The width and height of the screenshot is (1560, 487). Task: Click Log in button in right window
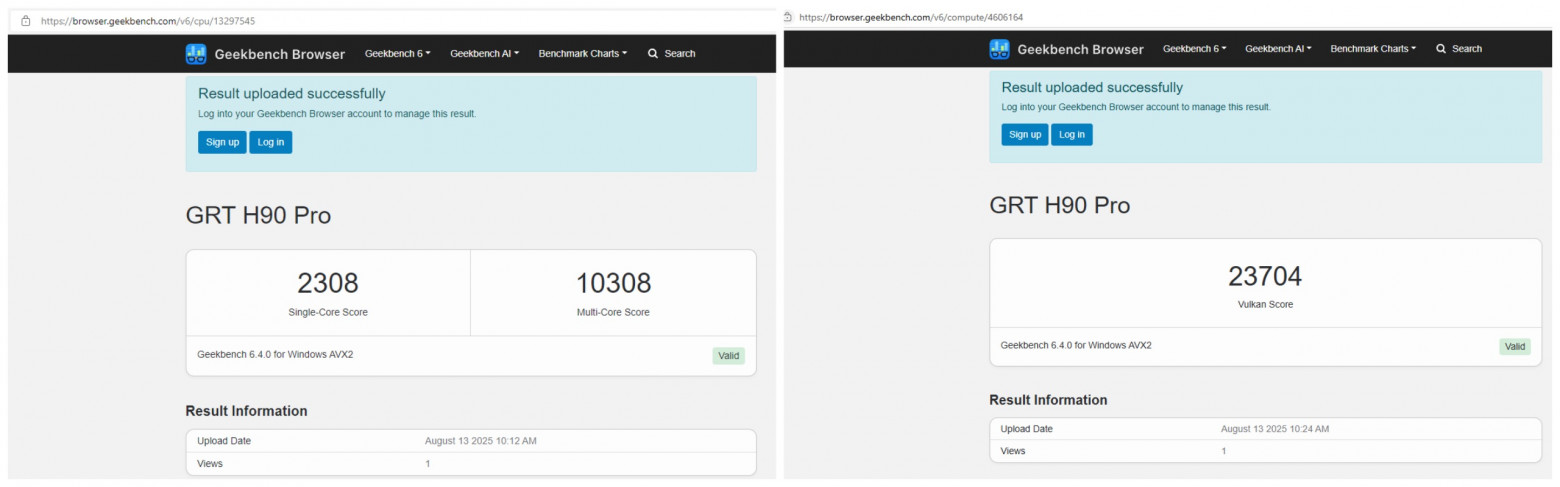(1072, 134)
